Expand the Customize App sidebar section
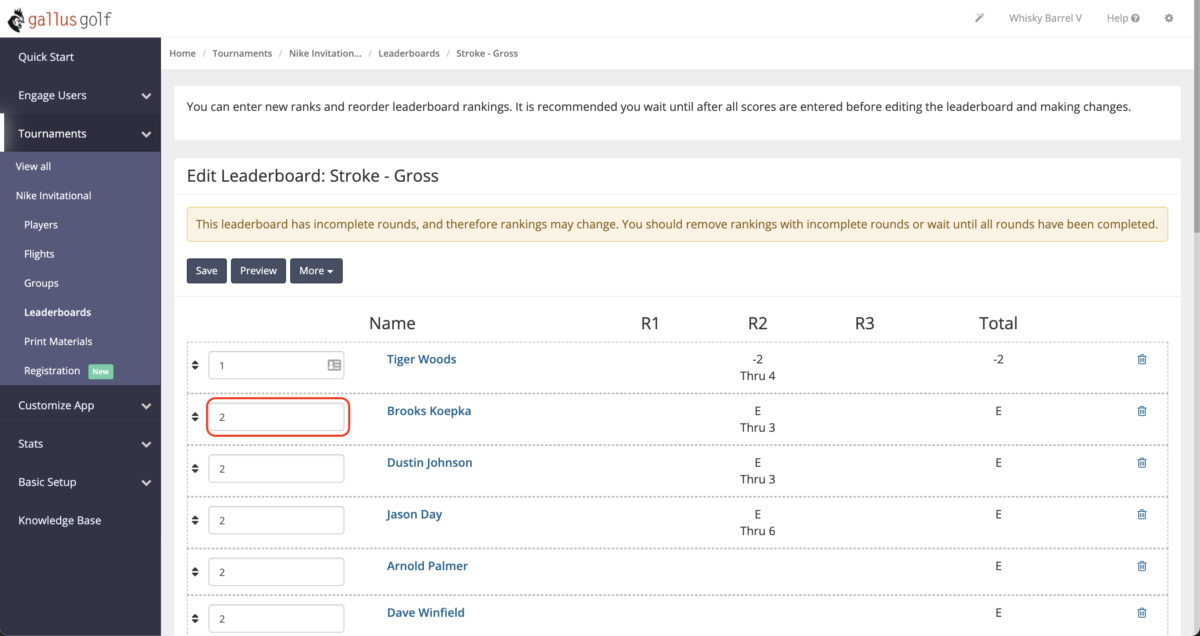1200x636 pixels. [80, 405]
